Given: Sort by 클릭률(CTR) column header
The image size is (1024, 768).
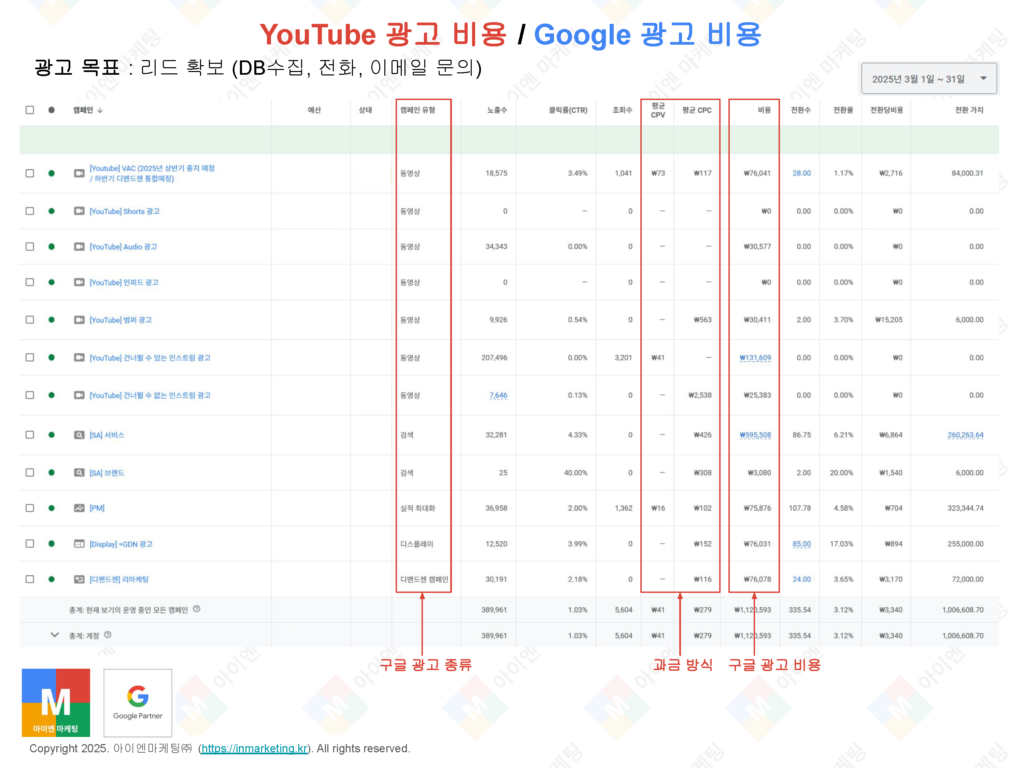Looking at the screenshot, I should point(568,110).
